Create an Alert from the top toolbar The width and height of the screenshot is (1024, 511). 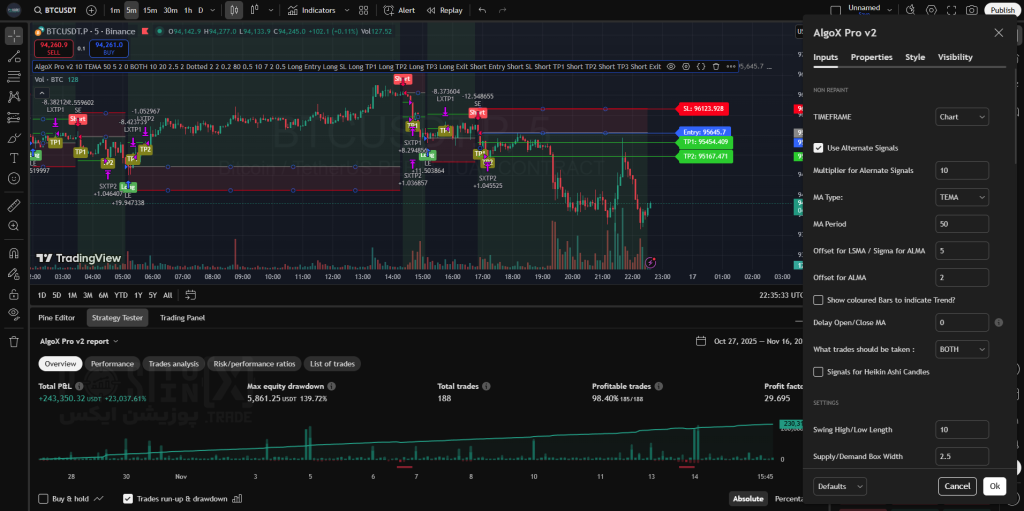pos(399,10)
